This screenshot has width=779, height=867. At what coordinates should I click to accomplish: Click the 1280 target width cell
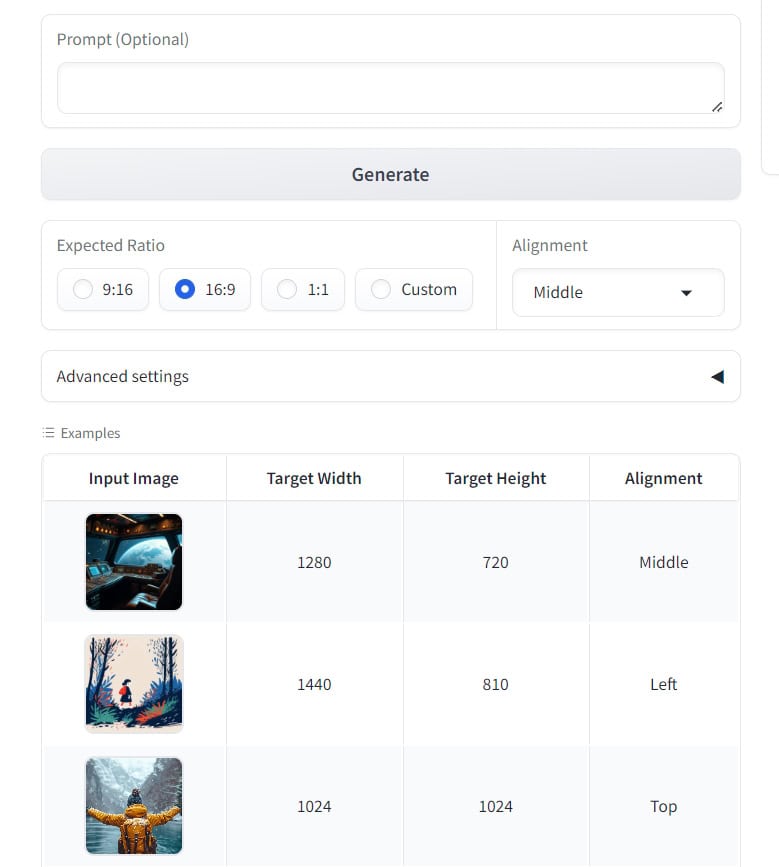pyautogui.click(x=314, y=562)
